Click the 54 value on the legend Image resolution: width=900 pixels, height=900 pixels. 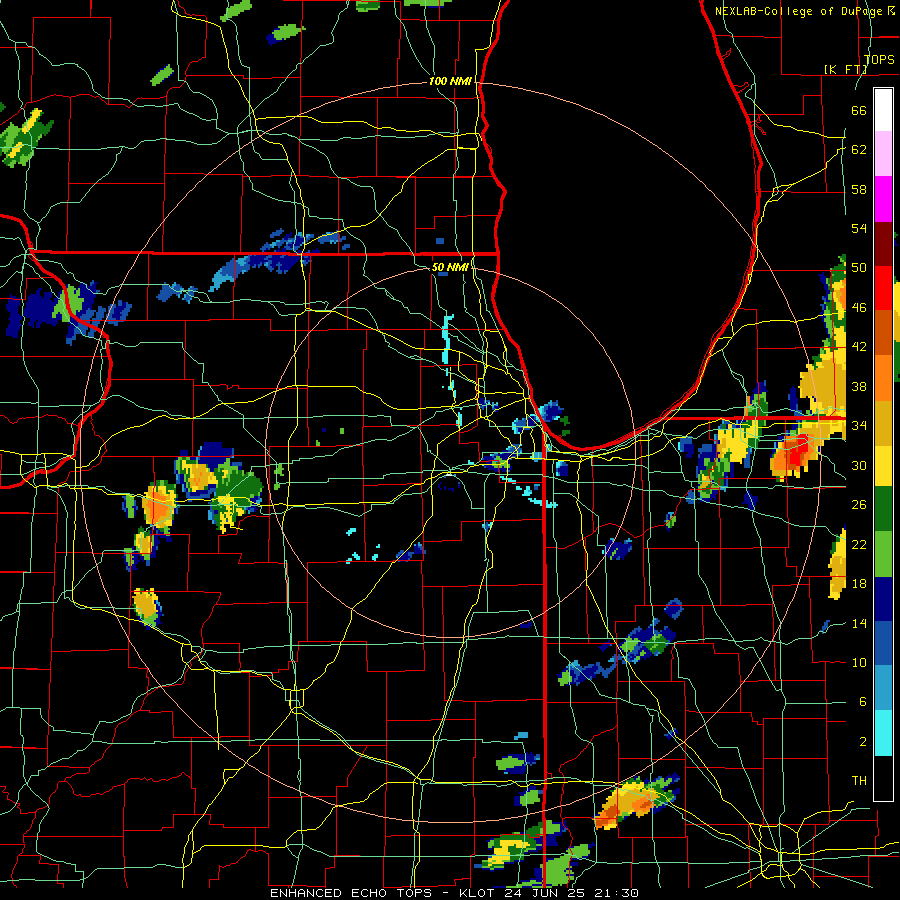(x=859, y=228)
